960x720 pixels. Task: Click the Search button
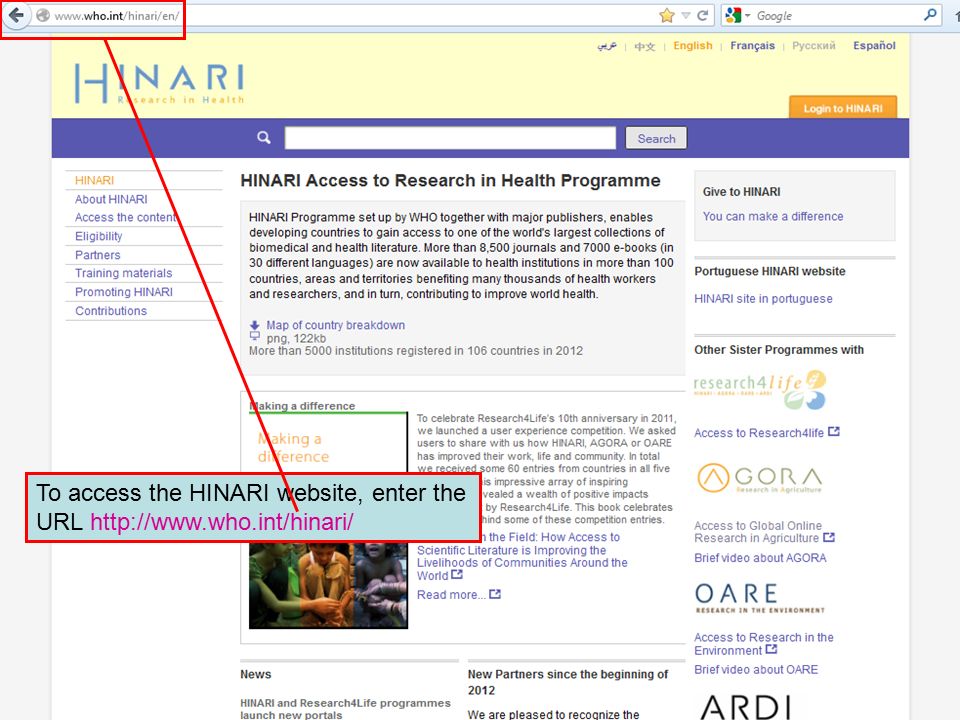[x=656, y=138]
